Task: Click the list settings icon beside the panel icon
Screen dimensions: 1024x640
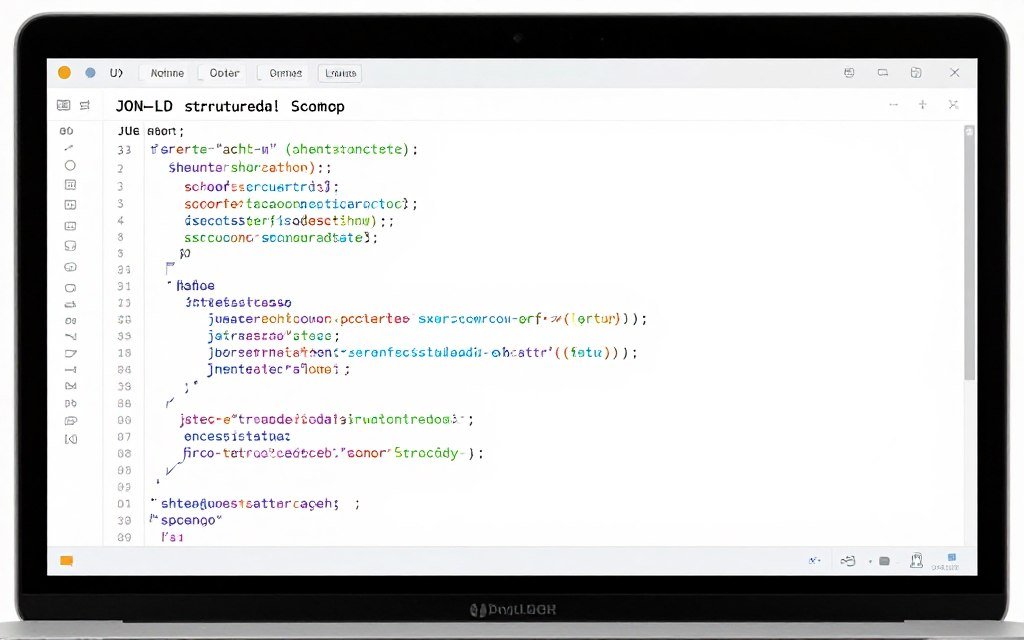Action: coord(85,105)
